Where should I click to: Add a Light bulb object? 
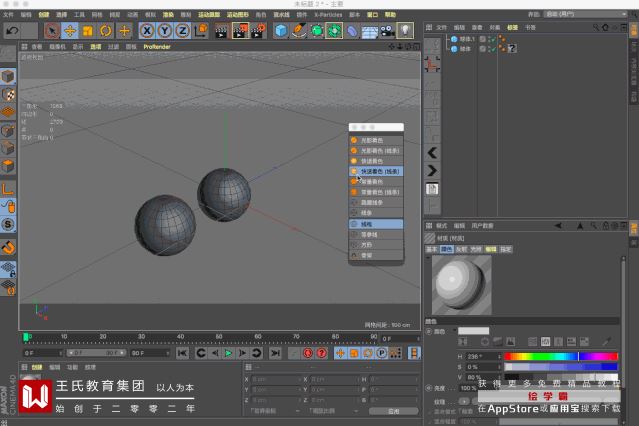(405, 31)
